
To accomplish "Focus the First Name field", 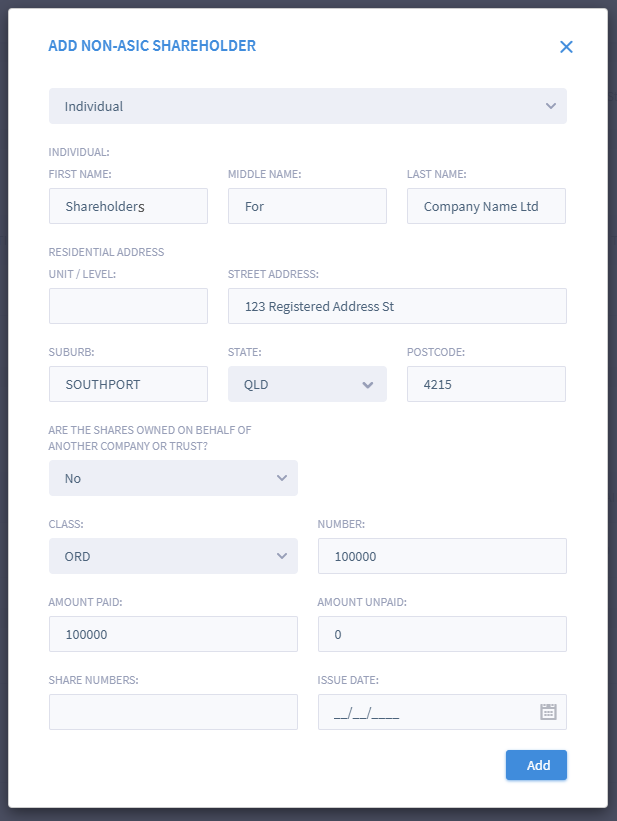I will [128, 206].
